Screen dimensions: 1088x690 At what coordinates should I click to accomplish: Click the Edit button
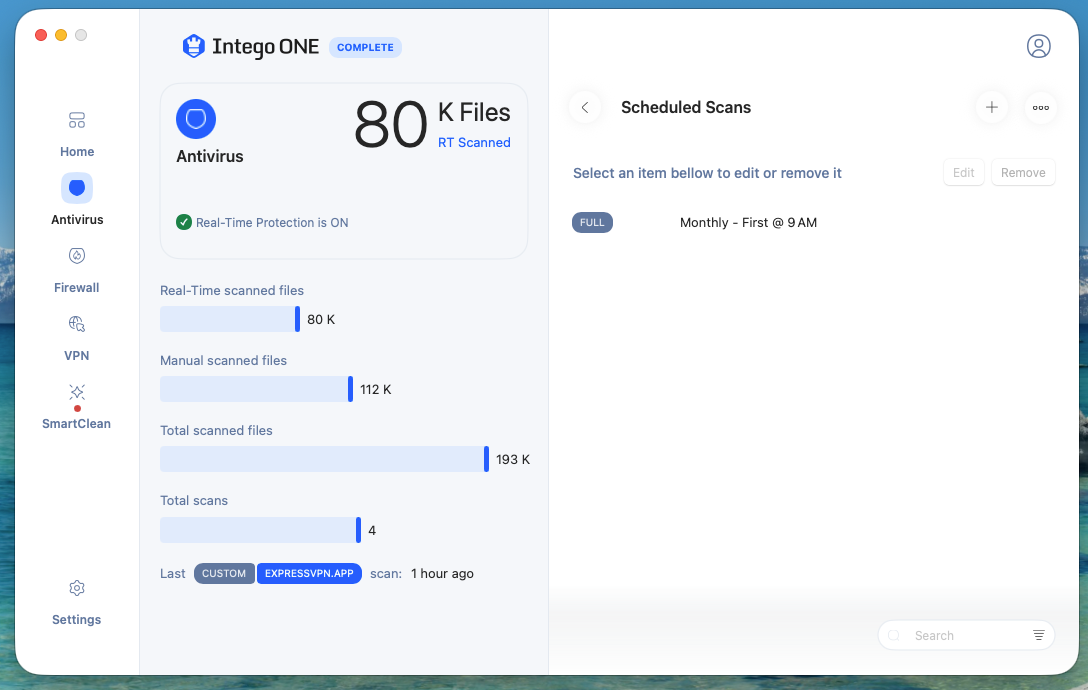click(x=964, y=172)
